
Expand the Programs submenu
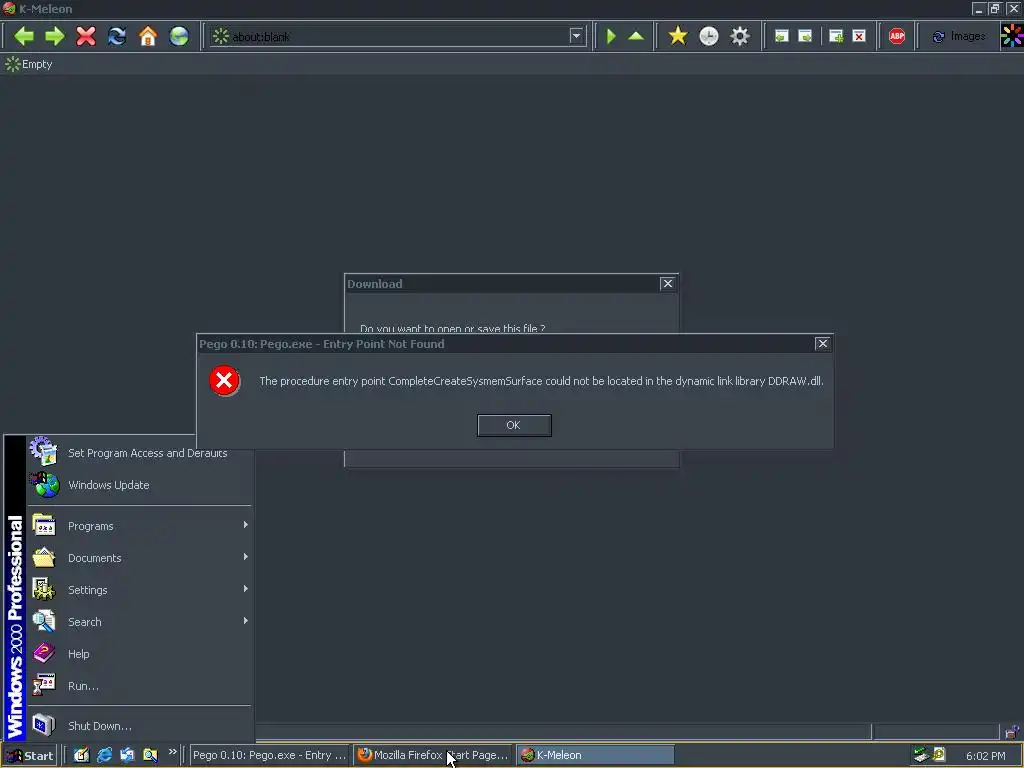pyautogui.click(x=139, y=526)
